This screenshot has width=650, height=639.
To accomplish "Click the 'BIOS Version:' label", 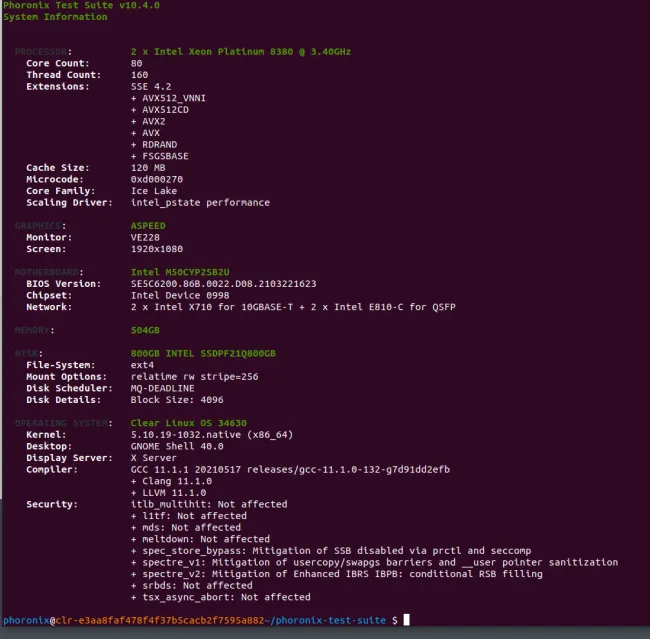I will click(63, 284).
